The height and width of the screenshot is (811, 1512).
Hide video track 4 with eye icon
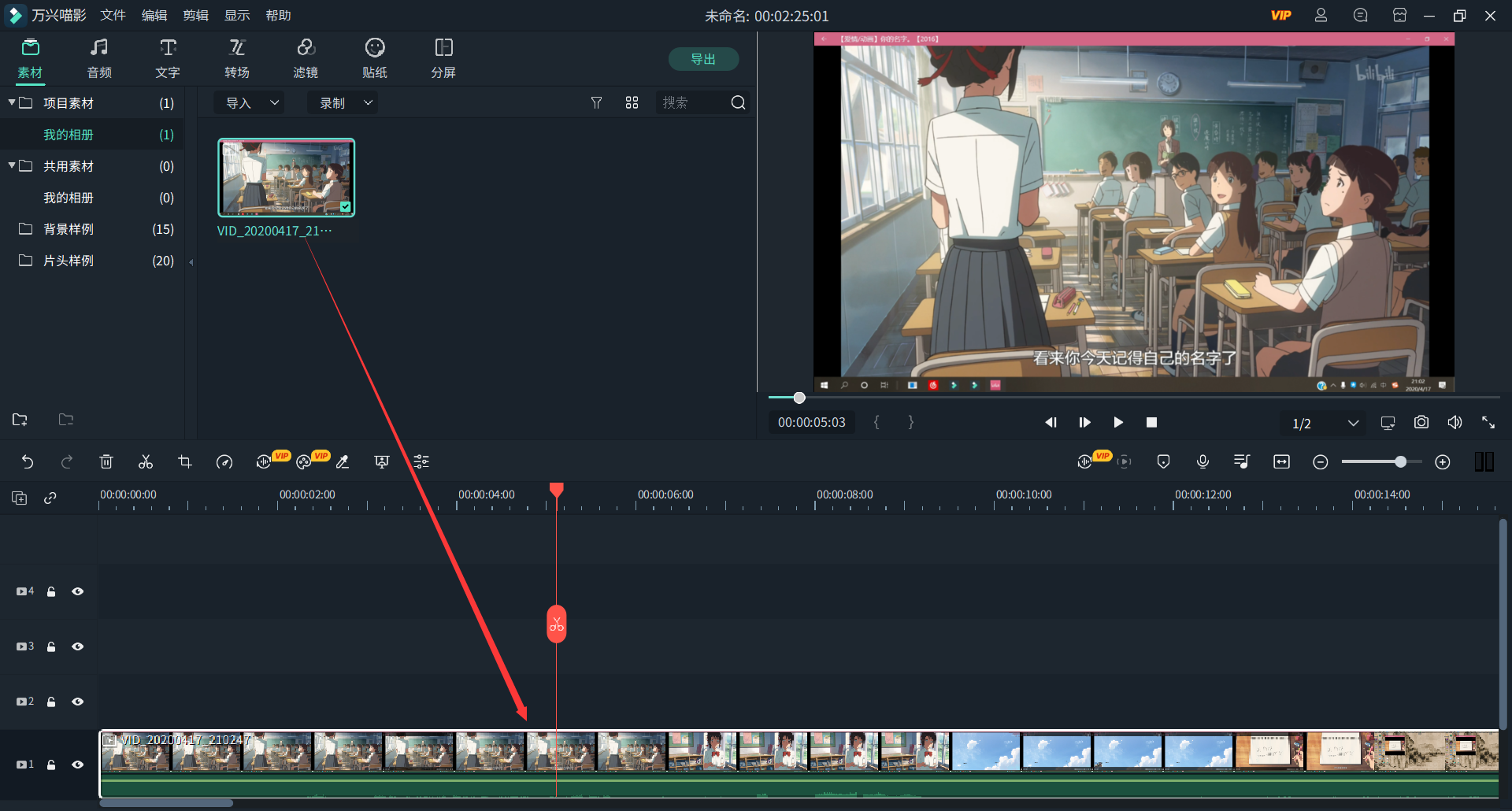(x=78, y=591)
